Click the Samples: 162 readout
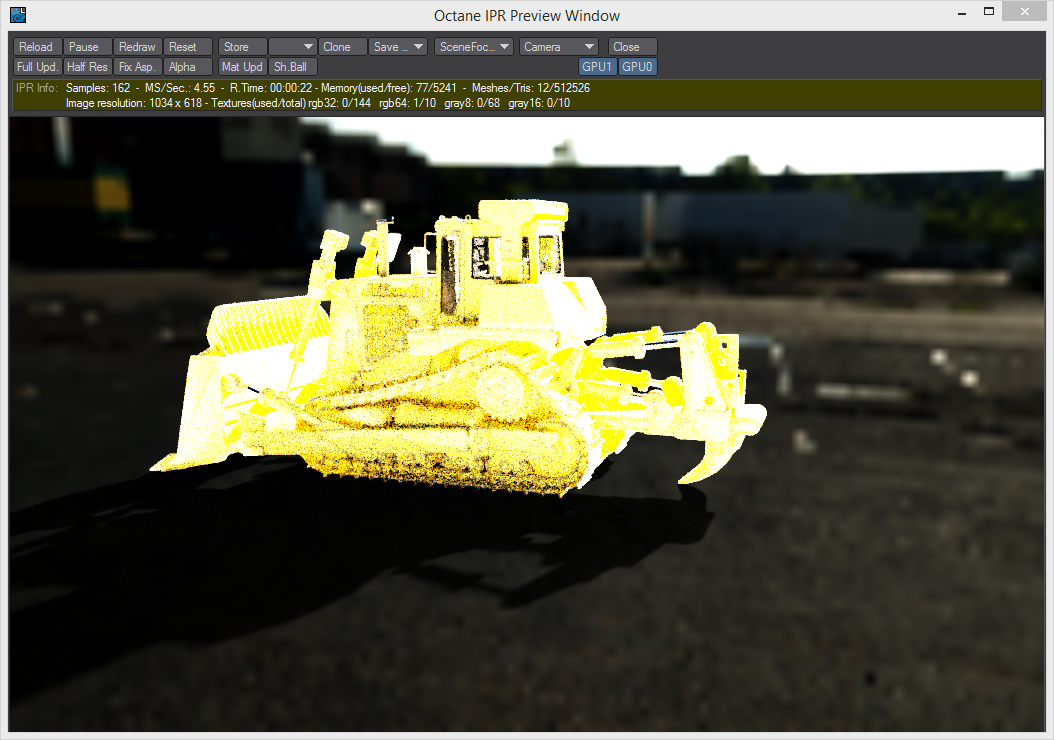Image resolution: width=1054 pixels, height=740 pixels. [x=98, y=88]
